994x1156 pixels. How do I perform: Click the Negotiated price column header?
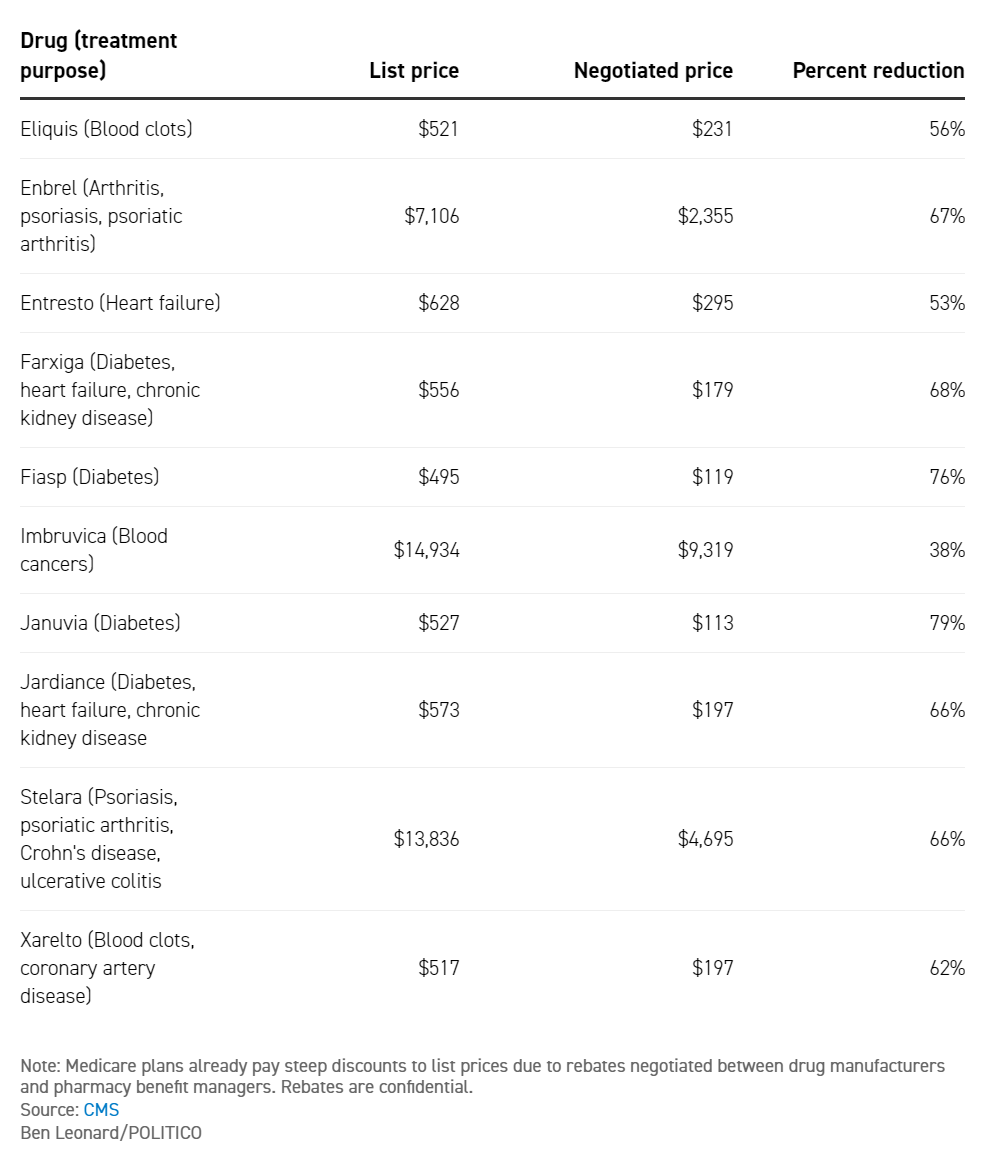(x=653, y=71)
